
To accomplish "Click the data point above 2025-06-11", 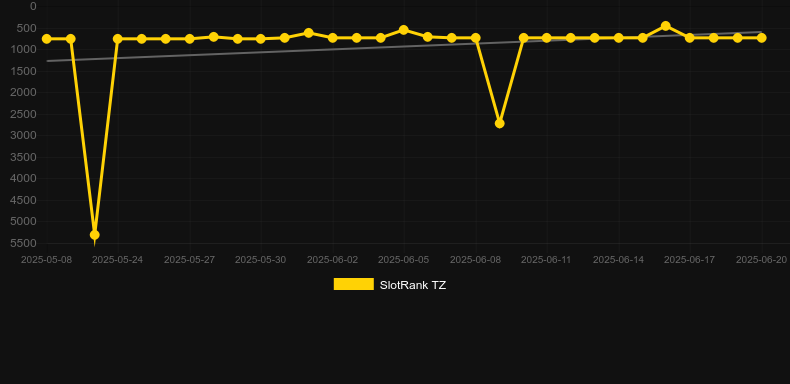I will click(x=547, y=38).
